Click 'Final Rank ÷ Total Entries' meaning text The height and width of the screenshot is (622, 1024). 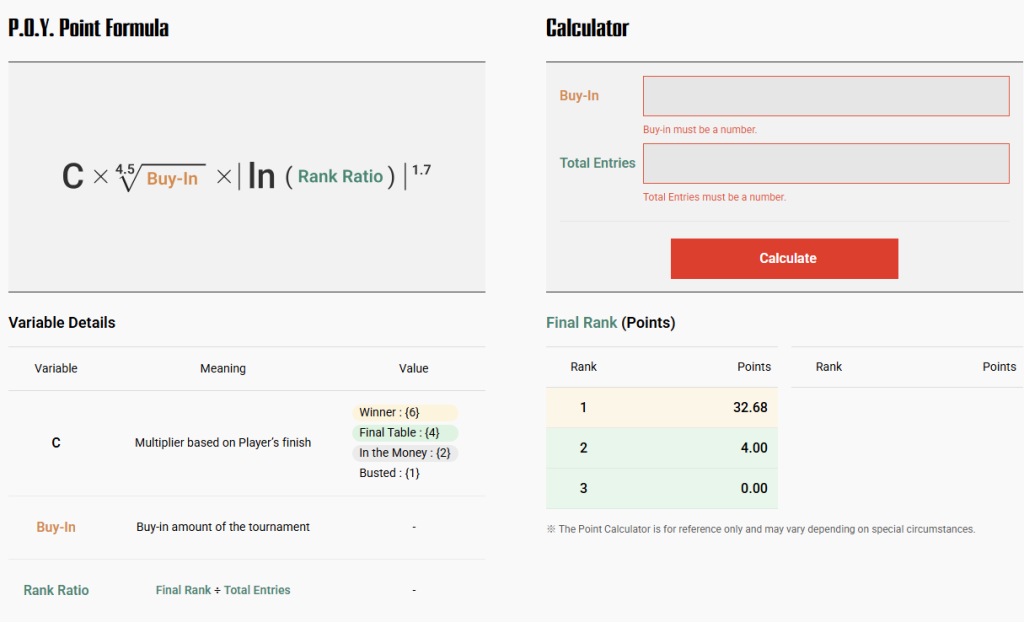(223, 590)
